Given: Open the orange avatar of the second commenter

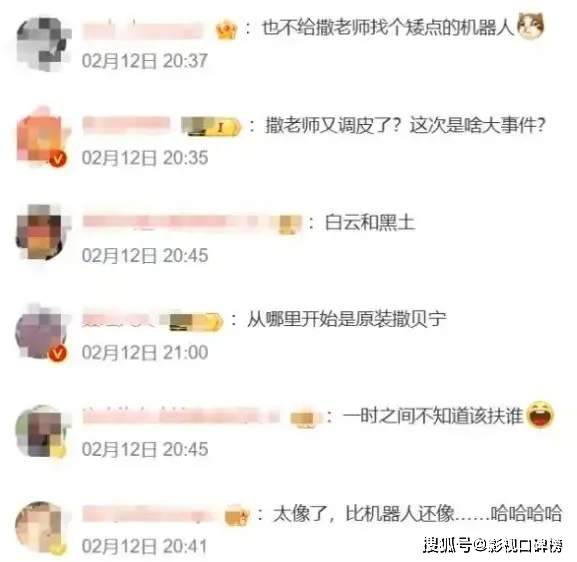Looking at the screenshot, I should [x=43, y=138].
